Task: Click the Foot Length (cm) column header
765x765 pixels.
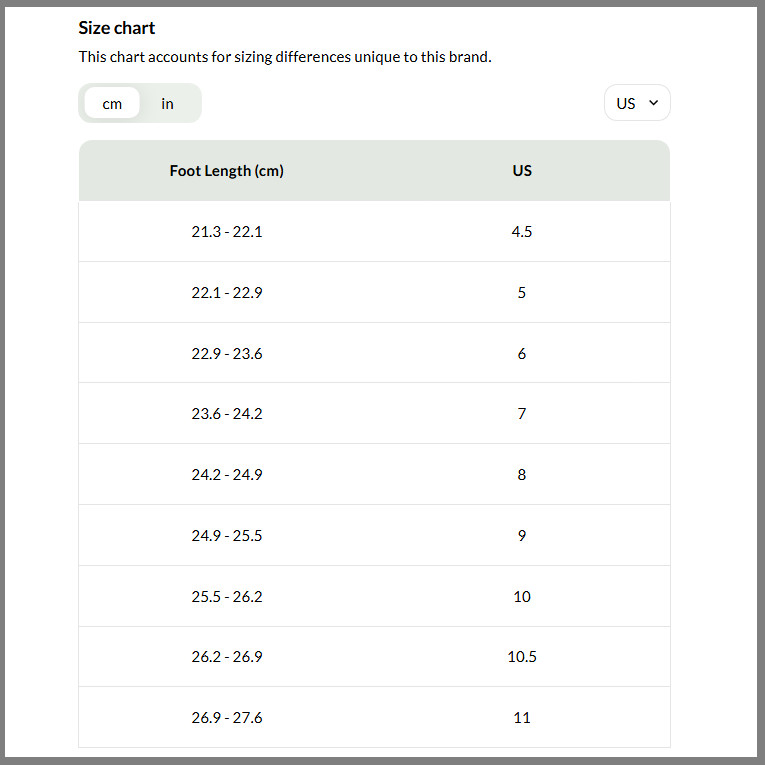Action: (227, 171)
